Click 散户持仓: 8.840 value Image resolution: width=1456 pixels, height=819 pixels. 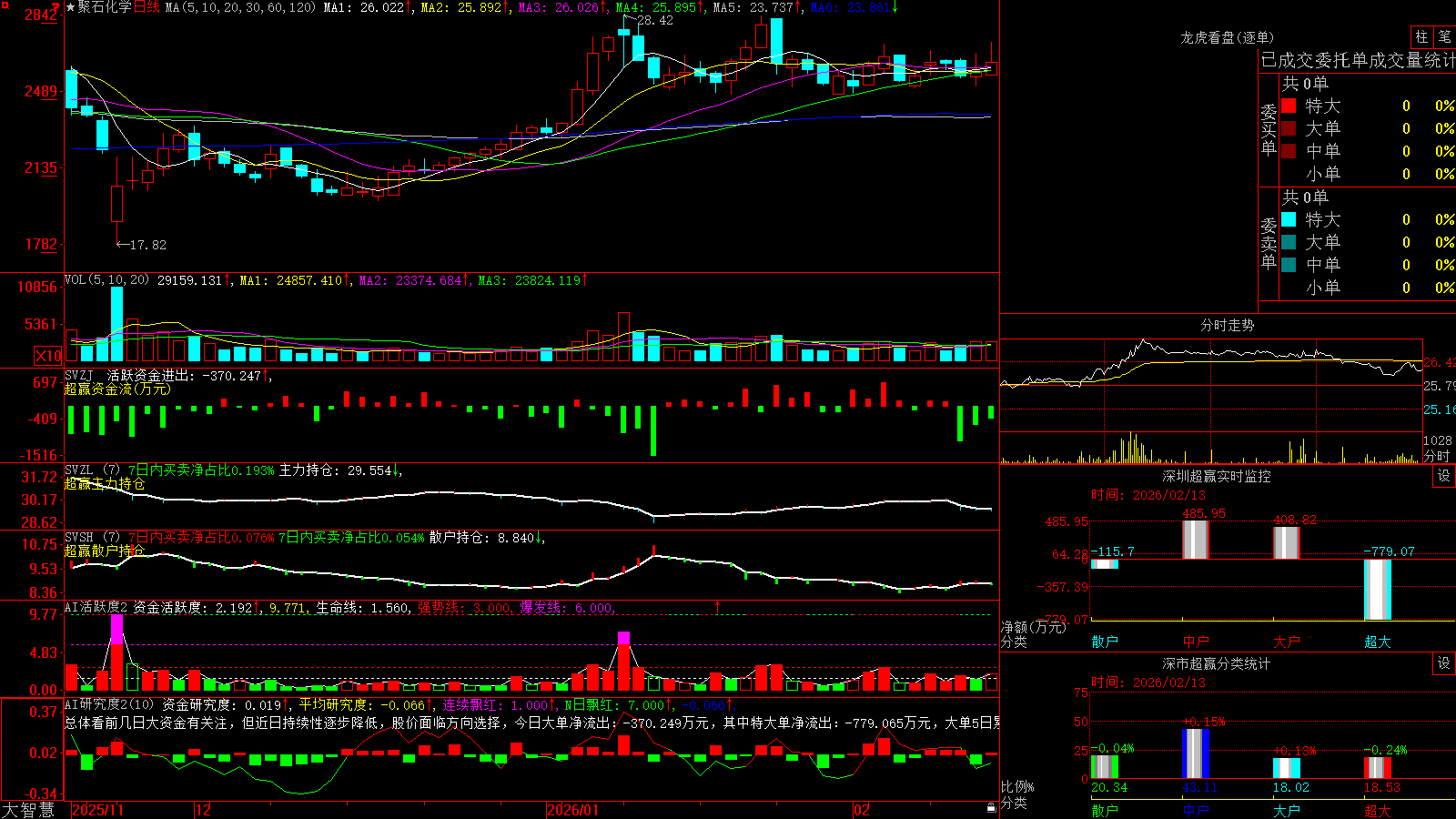481,538
